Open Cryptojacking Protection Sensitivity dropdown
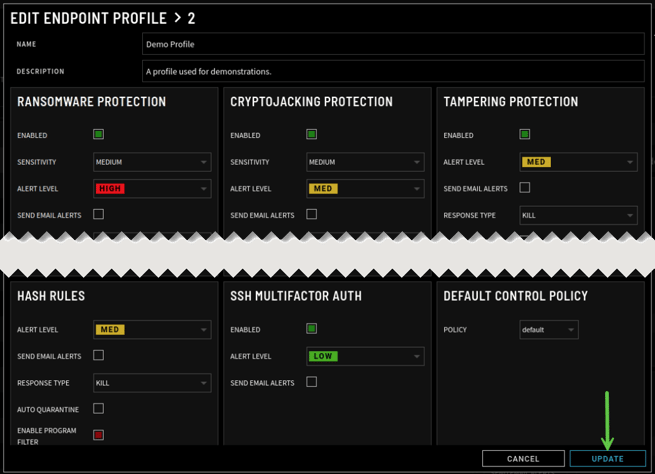655x474 pixels. (x=365, y=162)
